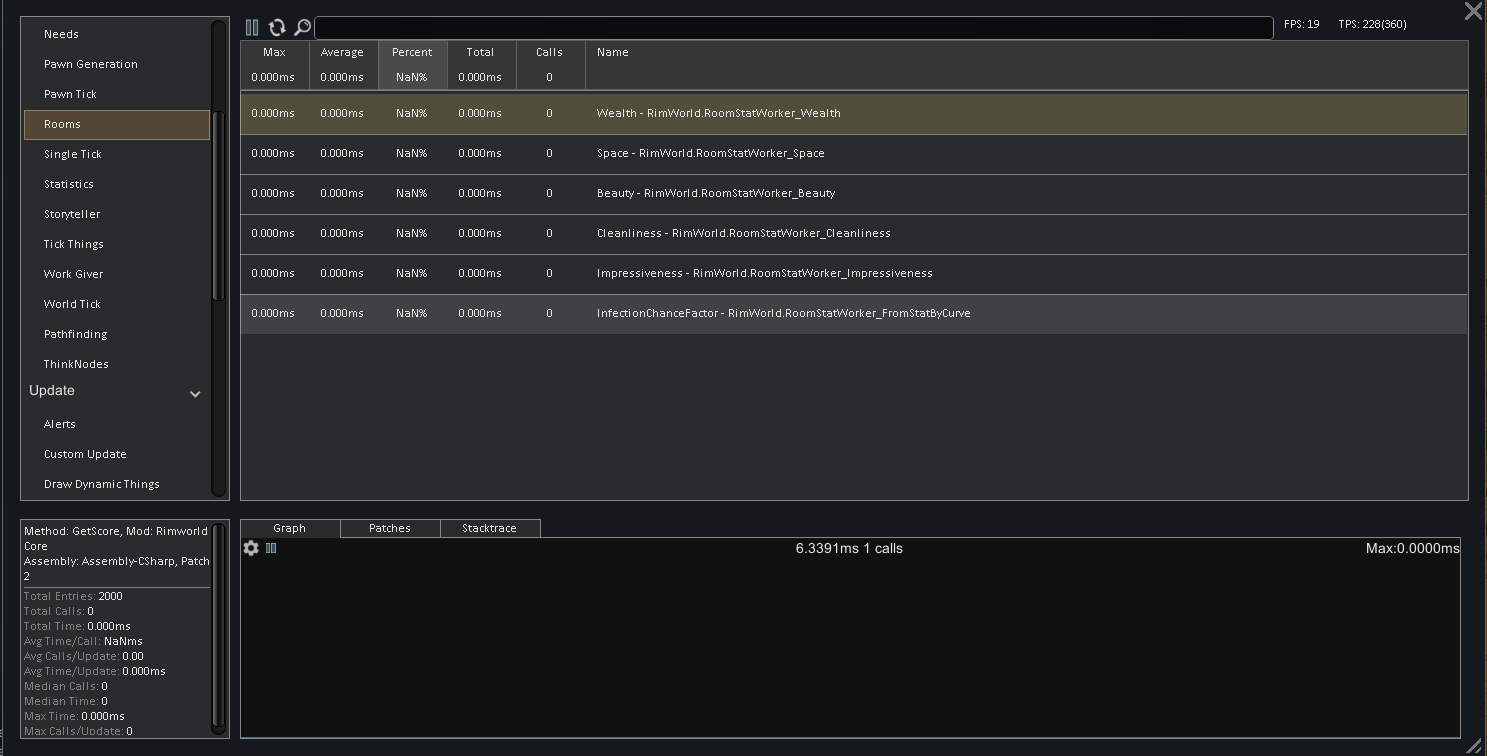Image resolution: width=1487 pixels, height=756 pixels.
Task: Sort by the Max column header
Action: point(274,65)
